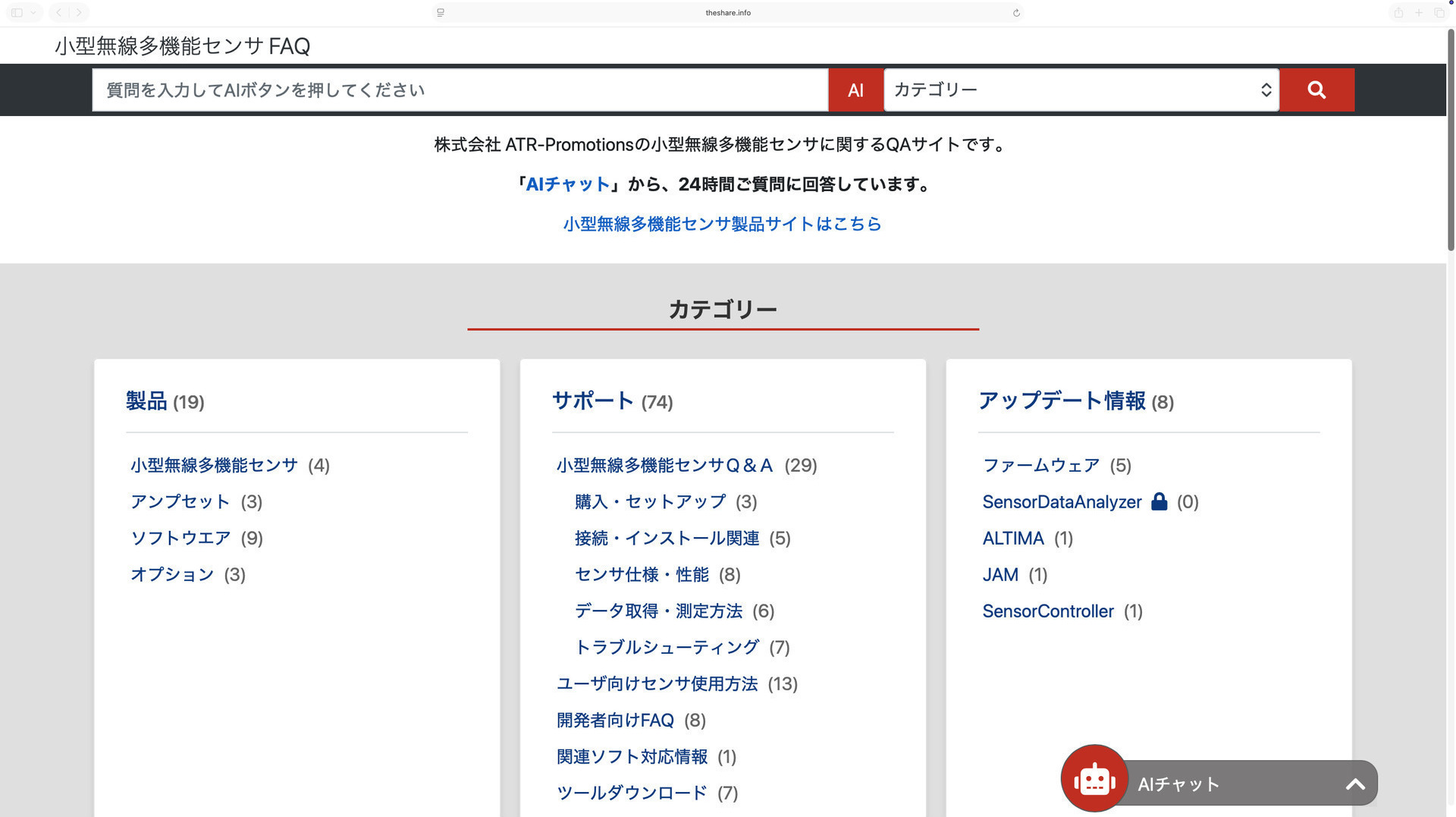
Task: Open センサ仕様・性能 subcategory
Action: pos(642,574)
